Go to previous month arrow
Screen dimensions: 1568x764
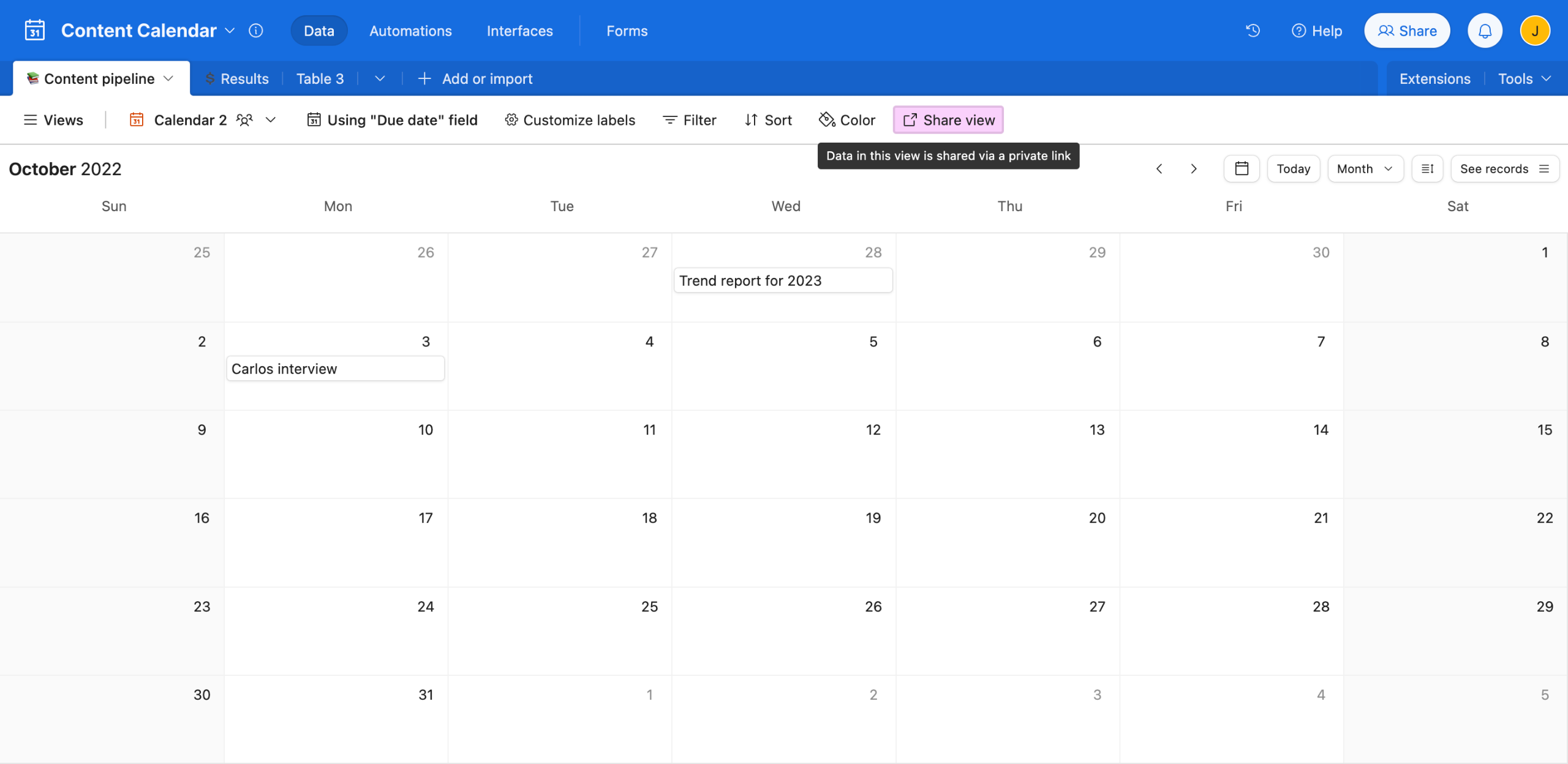pos(1159,168)
